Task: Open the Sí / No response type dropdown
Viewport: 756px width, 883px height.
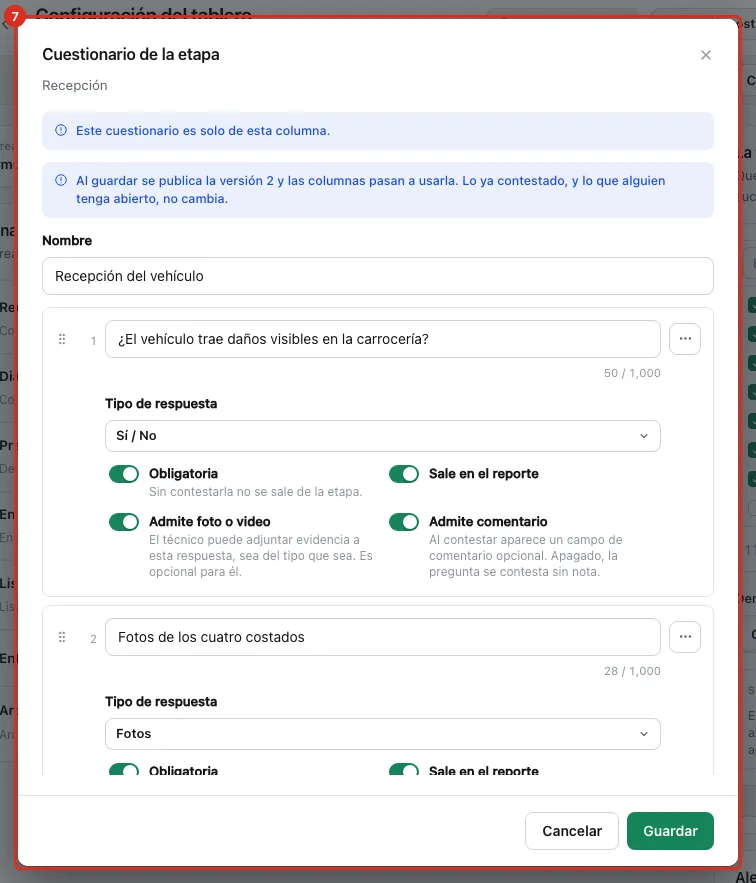Action: pyautogui.click(x=383, y=436)
